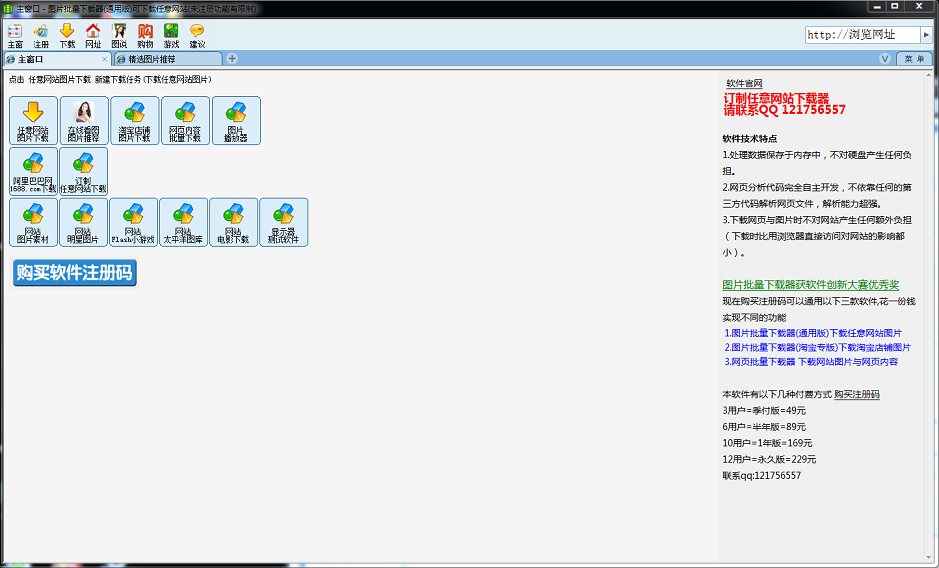Viewport: 939px width, 568px height.
Task: Open the 网站太平洋图库 tile
Action: [183, 222]
